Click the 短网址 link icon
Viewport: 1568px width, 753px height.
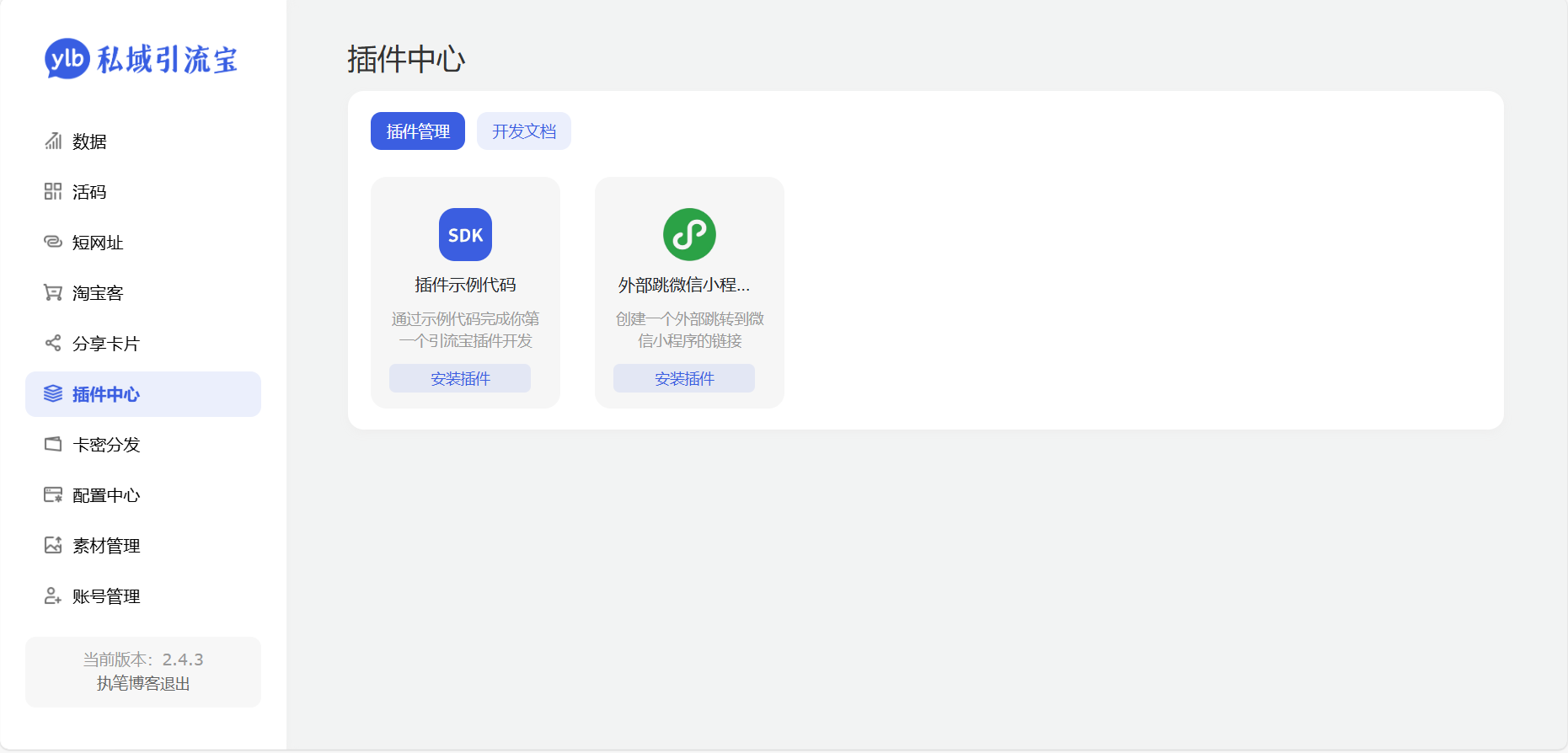click(x=53, y=242)
